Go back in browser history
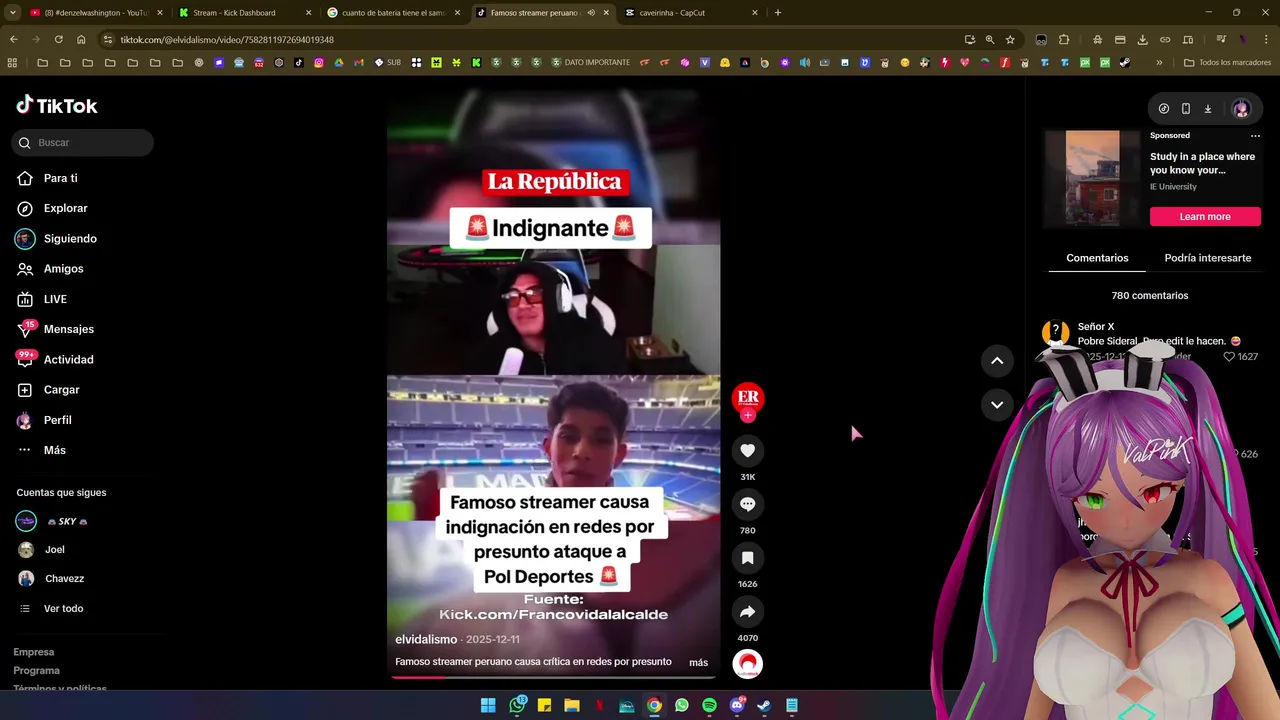 13,39
